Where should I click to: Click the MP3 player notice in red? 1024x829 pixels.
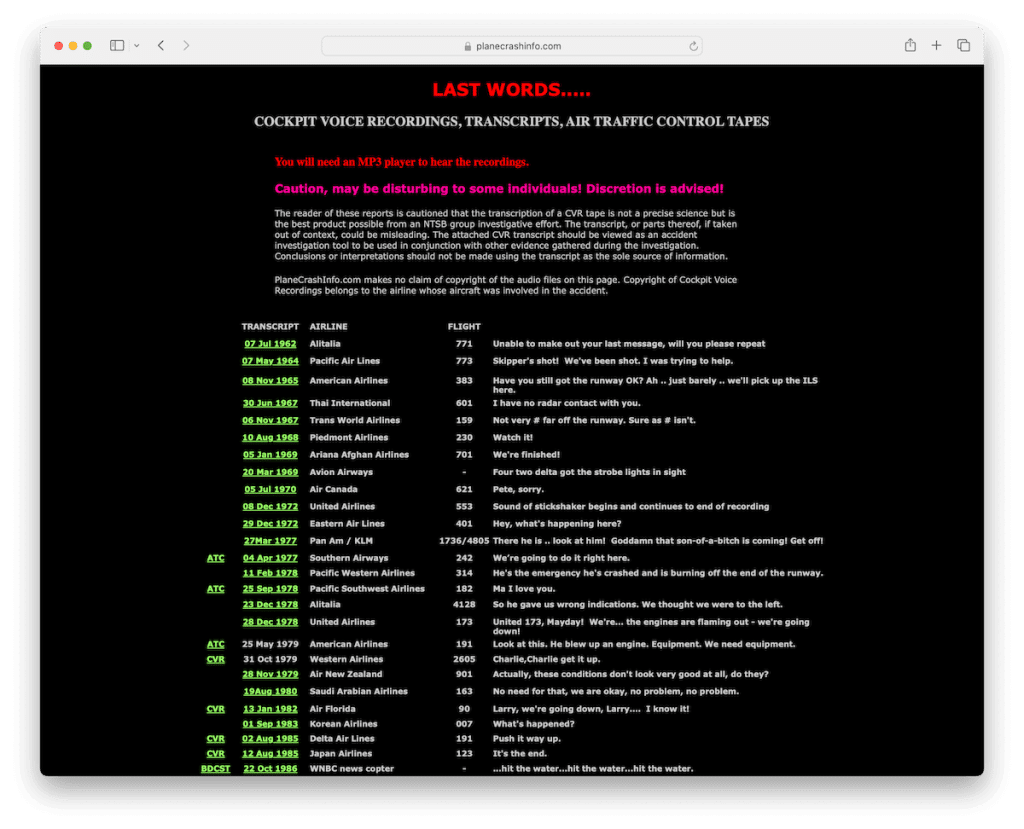(x=402, y=162)
